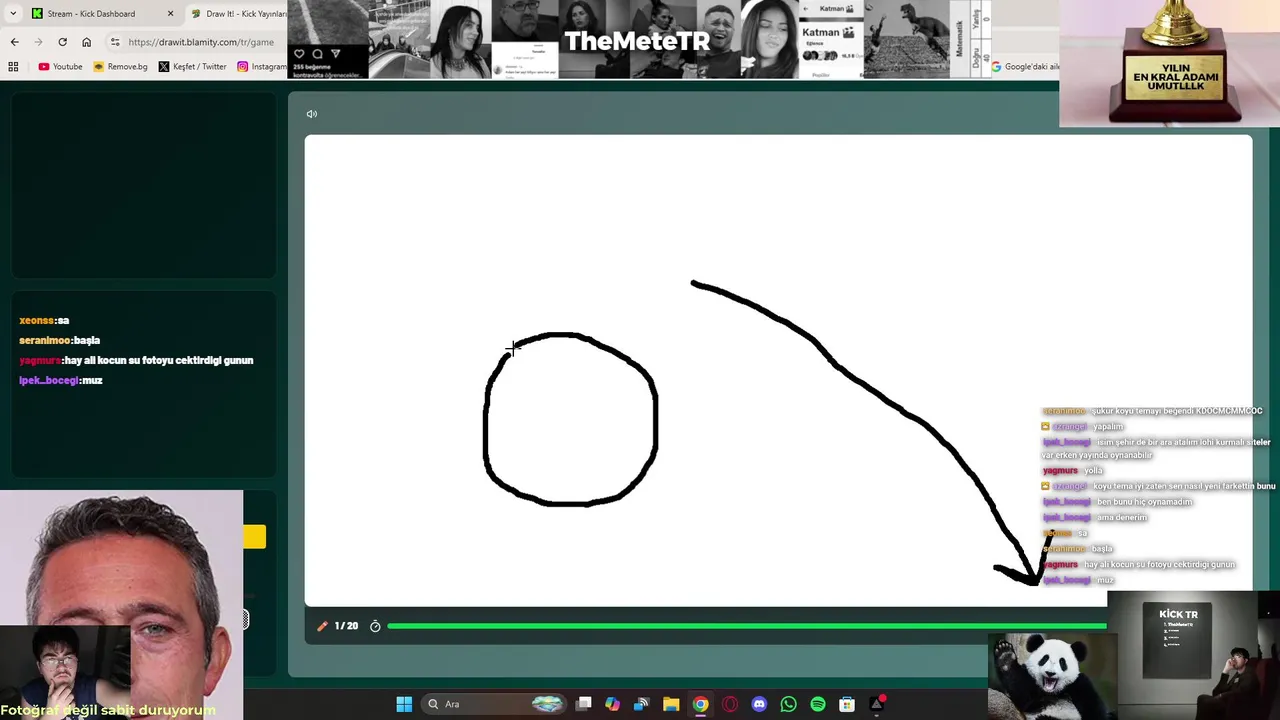Viewport: 1280px width, 720px height.
Task: Open the notification-badged app on the taskbar
Action: tap(877, 704)
